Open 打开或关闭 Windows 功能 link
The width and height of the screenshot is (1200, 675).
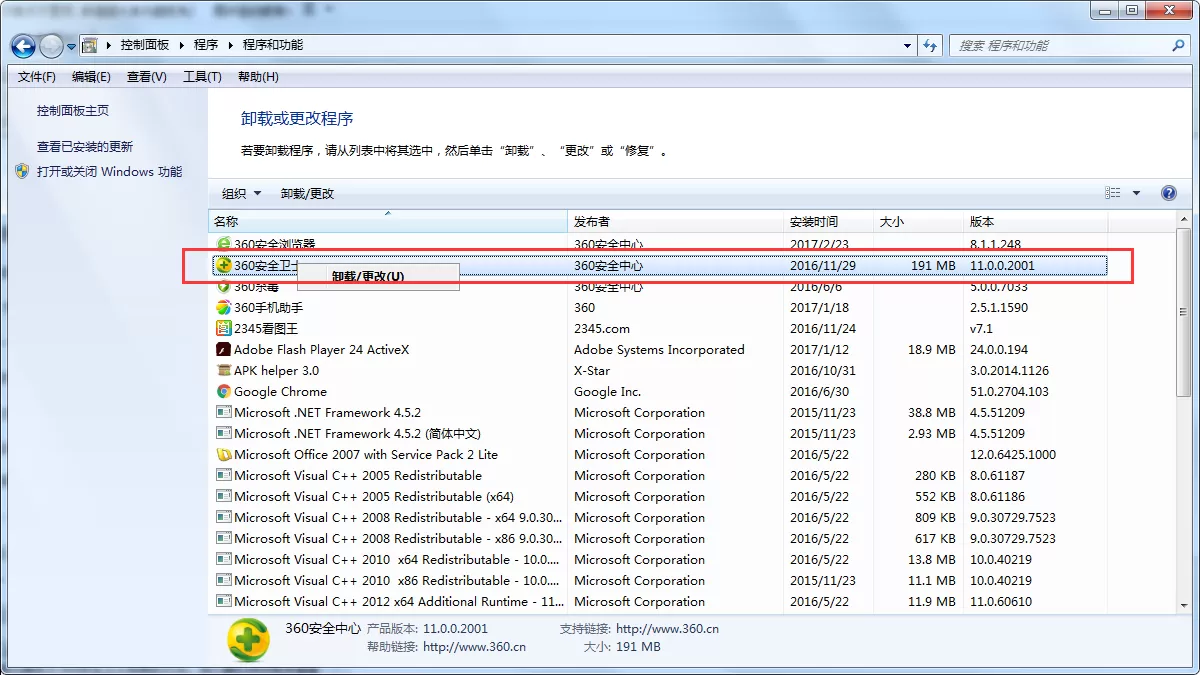(x=110, y=171)
